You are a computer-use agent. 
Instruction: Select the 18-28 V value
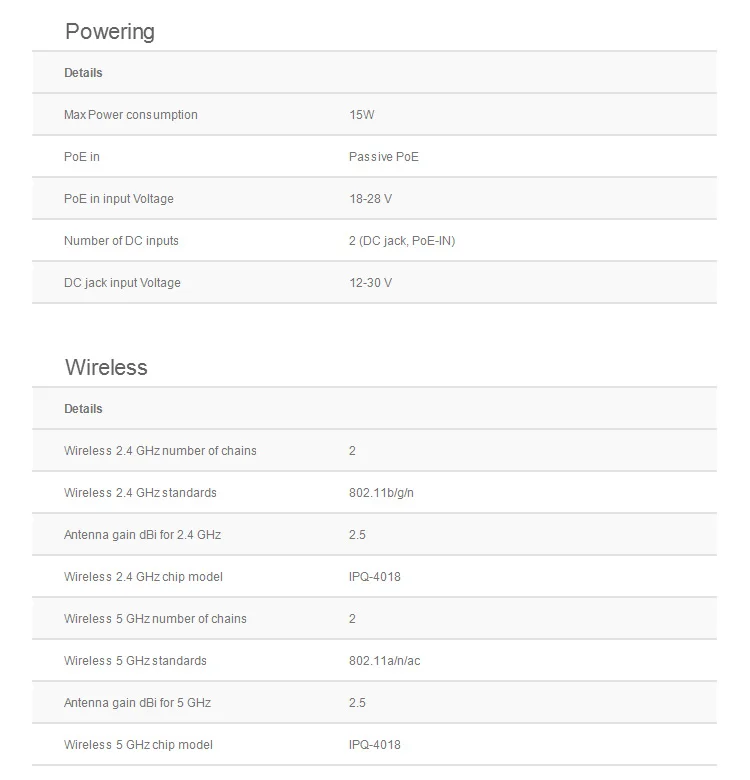click(370, 199)
